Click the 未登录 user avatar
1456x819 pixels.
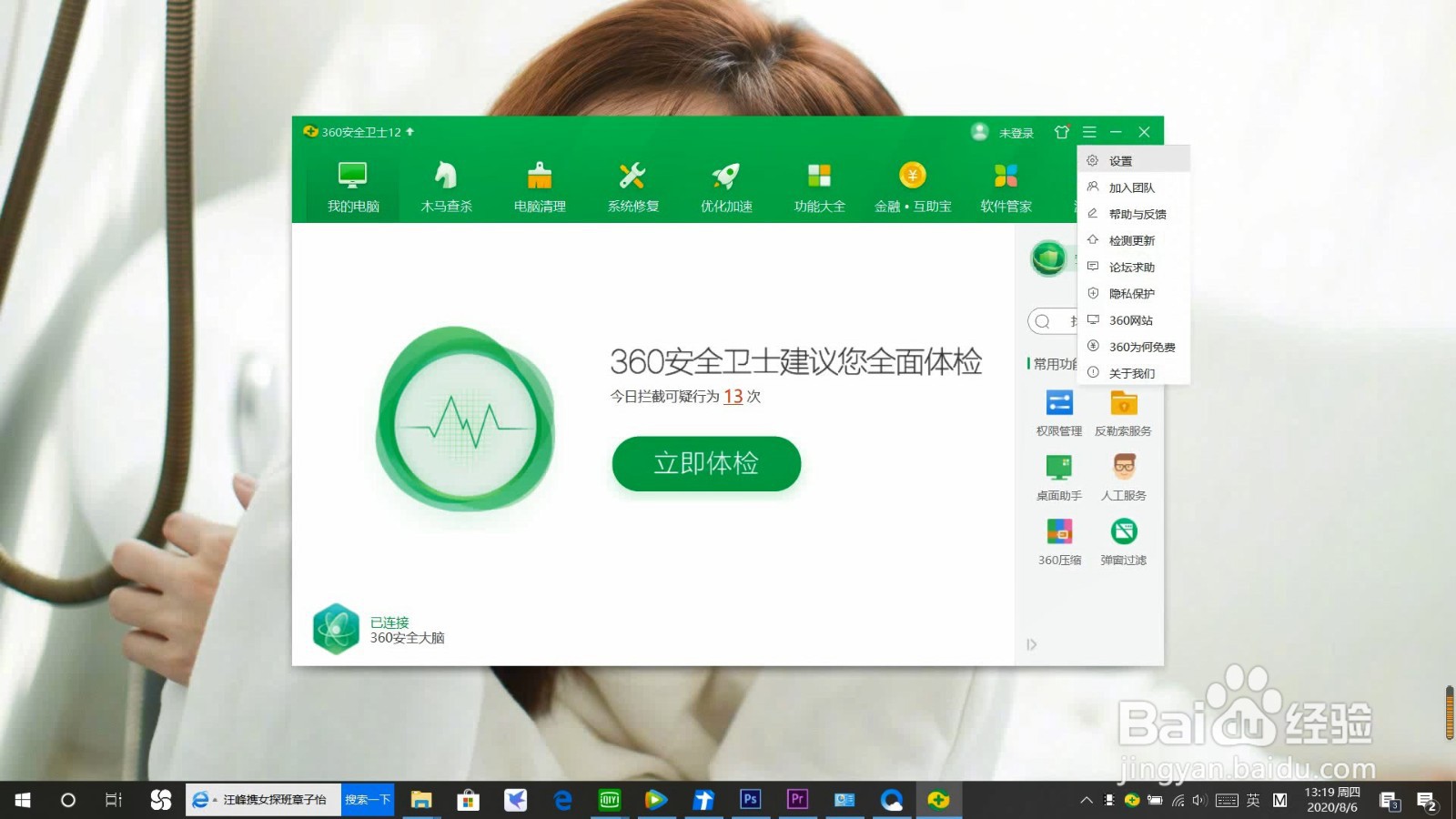tap(980, 132)
